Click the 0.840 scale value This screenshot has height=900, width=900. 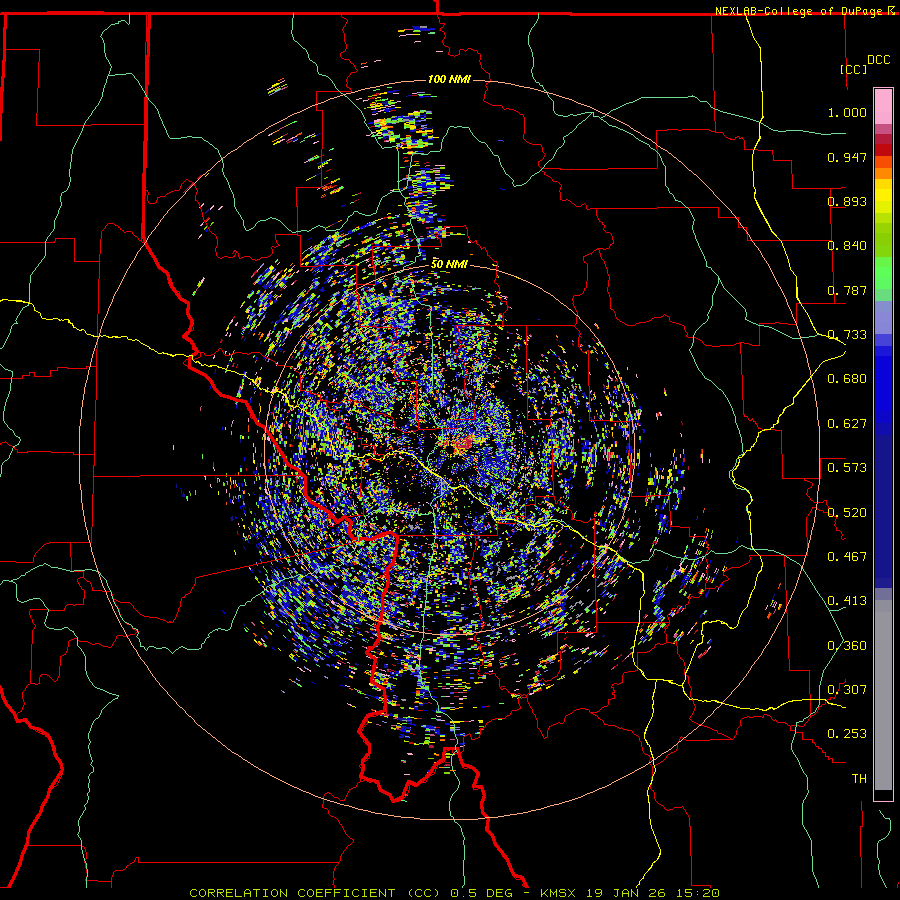pyautogui.click(x=847, y=246)
